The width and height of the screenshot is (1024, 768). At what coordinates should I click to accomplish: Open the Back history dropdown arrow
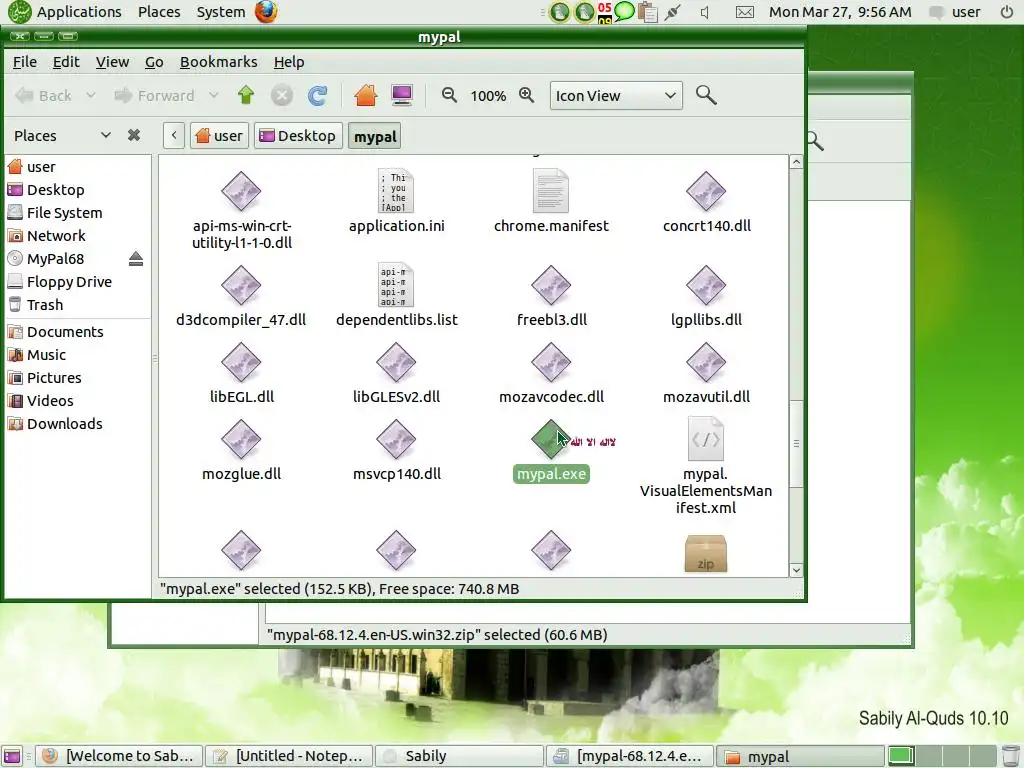[x=91, y=95]
